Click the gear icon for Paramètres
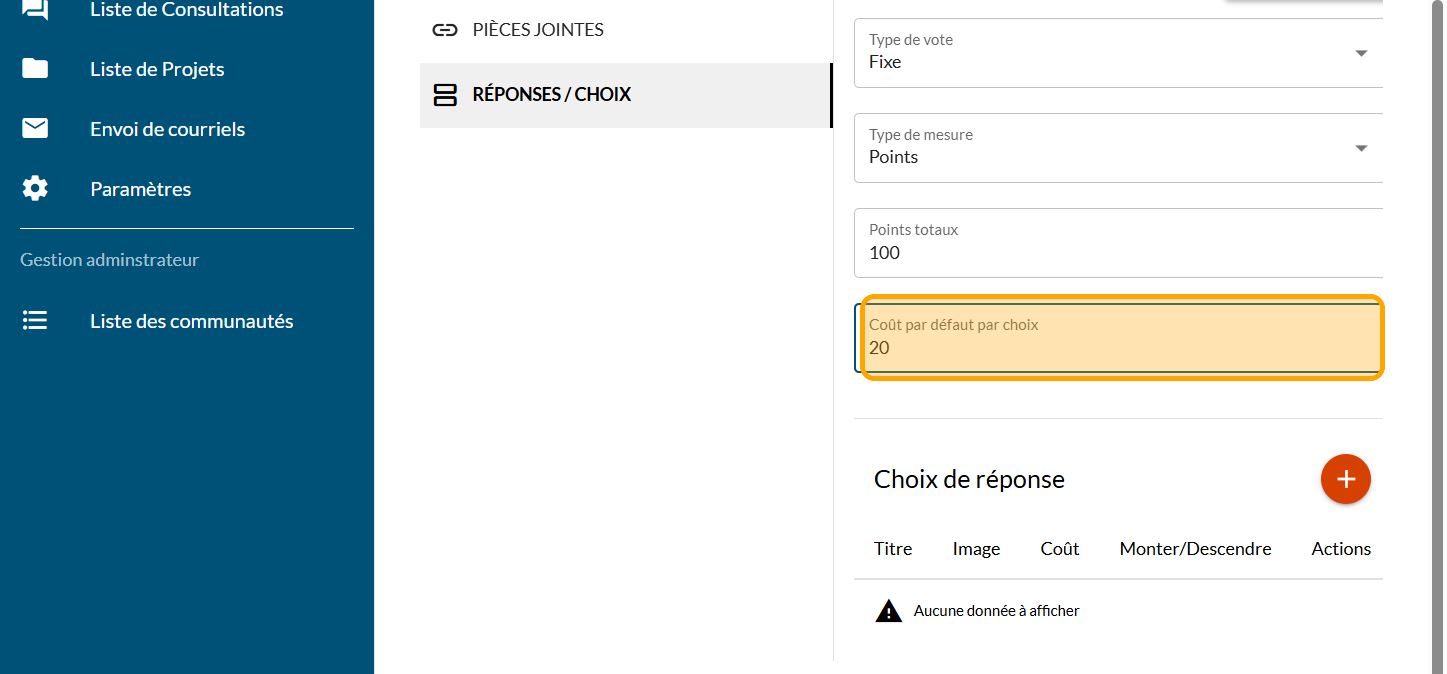 coord(35,189)
